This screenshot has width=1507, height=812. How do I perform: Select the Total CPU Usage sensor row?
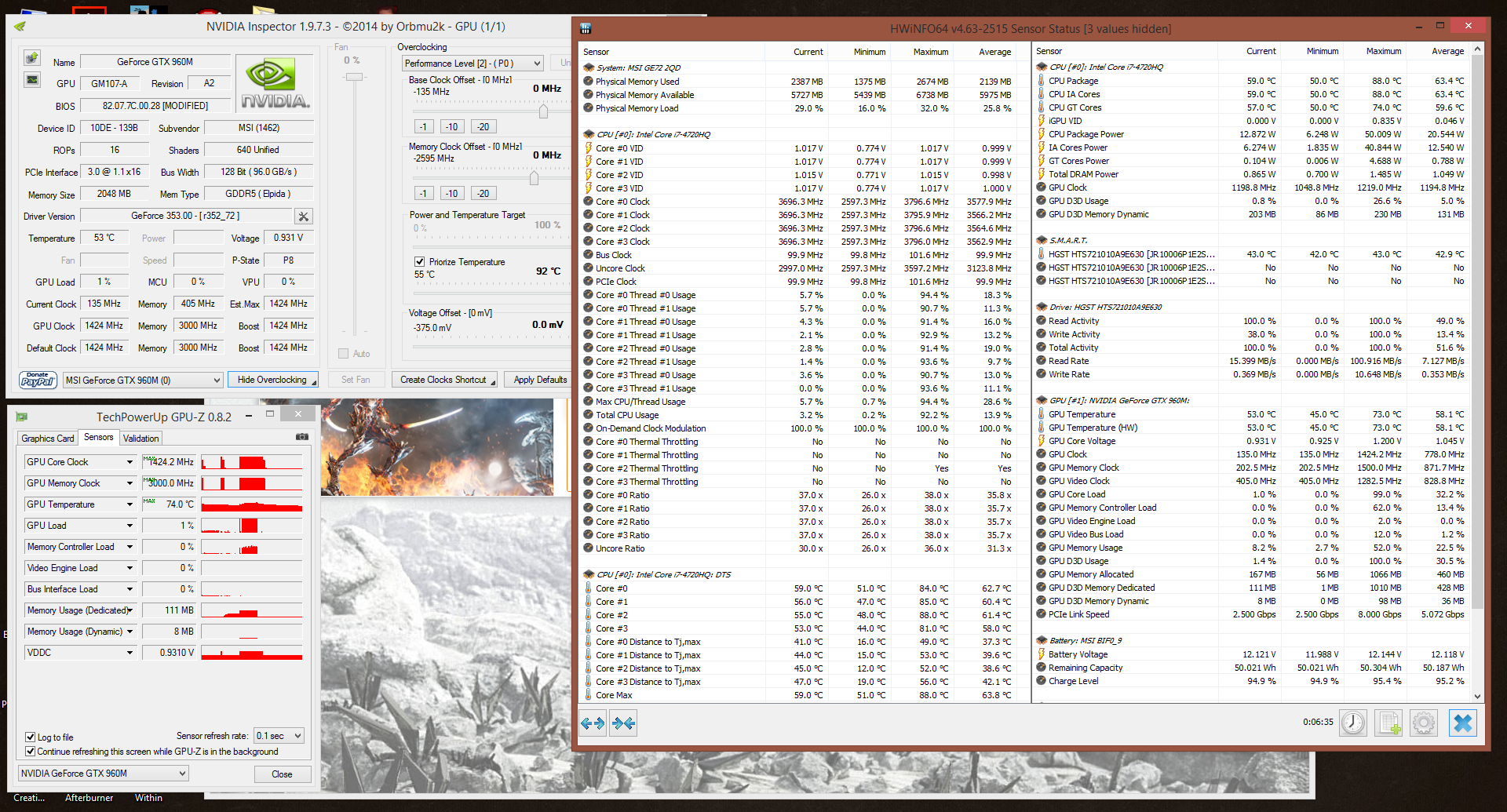point(798,415)
